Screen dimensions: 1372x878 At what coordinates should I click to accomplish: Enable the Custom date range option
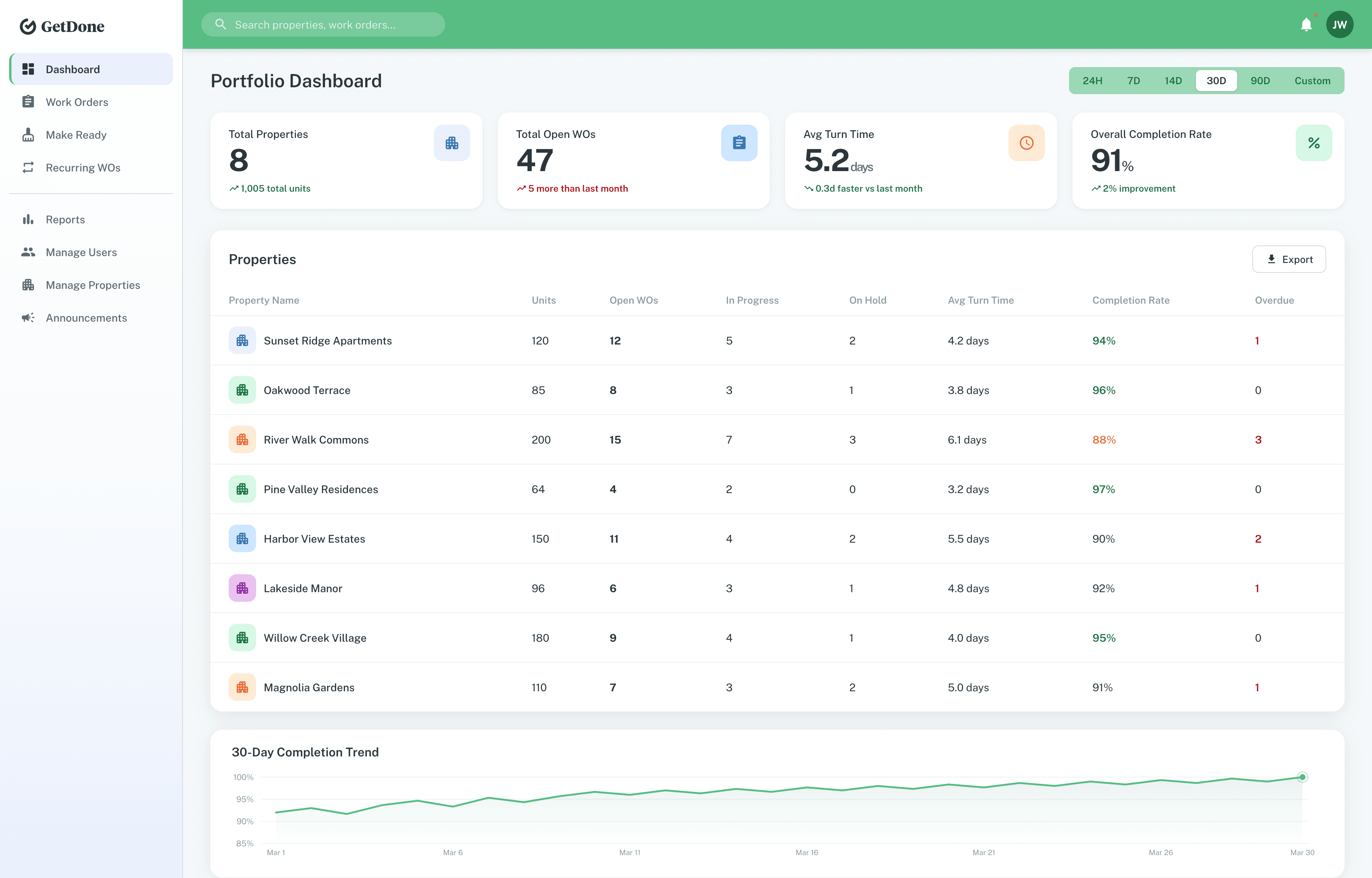pyautogui.click(x=1312, y=80)
